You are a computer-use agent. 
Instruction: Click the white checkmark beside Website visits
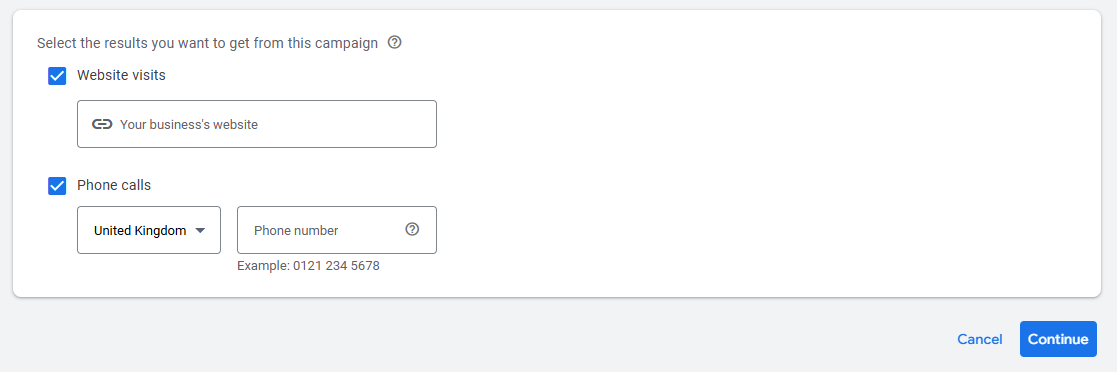[57, 76]
